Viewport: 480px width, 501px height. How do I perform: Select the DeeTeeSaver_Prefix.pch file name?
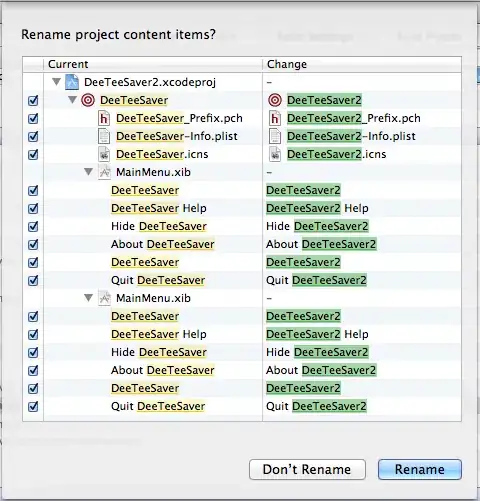[x=179, y=118]
